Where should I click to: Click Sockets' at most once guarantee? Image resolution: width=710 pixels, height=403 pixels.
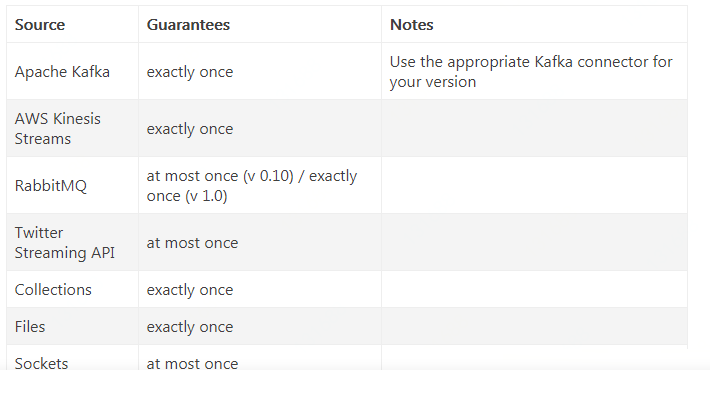point(192,363)
